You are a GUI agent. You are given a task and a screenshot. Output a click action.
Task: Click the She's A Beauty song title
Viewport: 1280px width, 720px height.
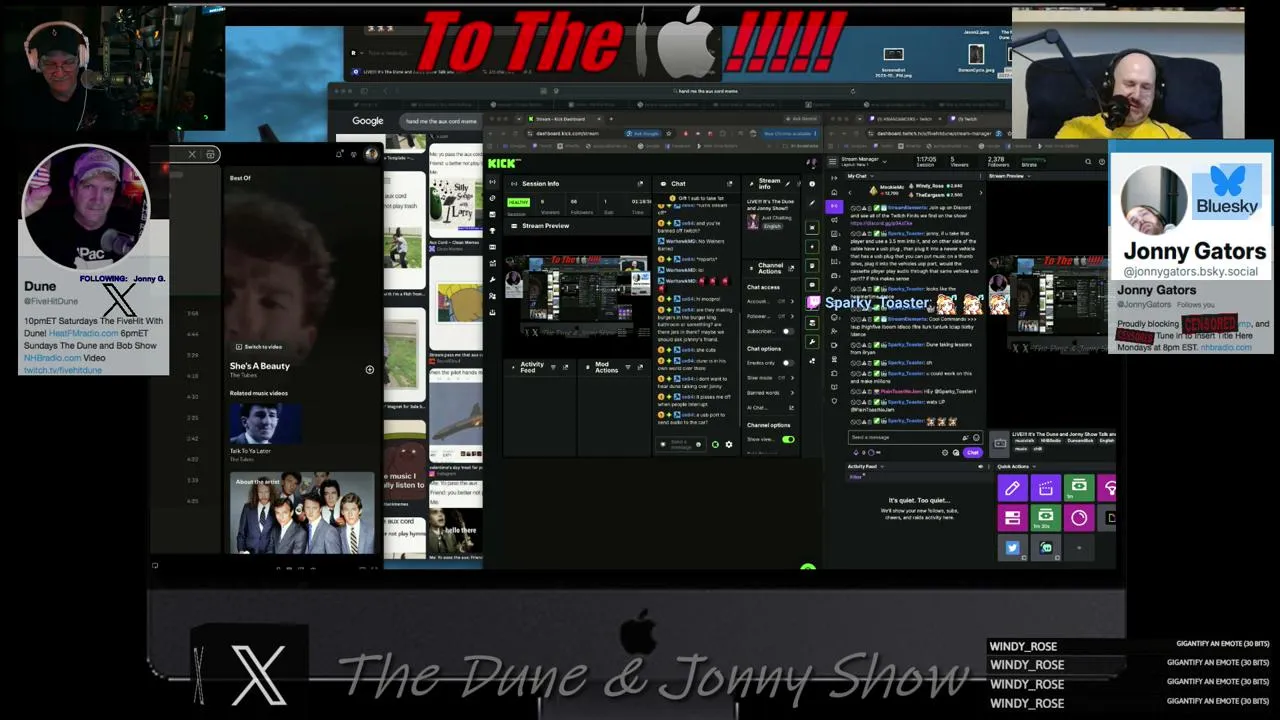tap(260, 366)
